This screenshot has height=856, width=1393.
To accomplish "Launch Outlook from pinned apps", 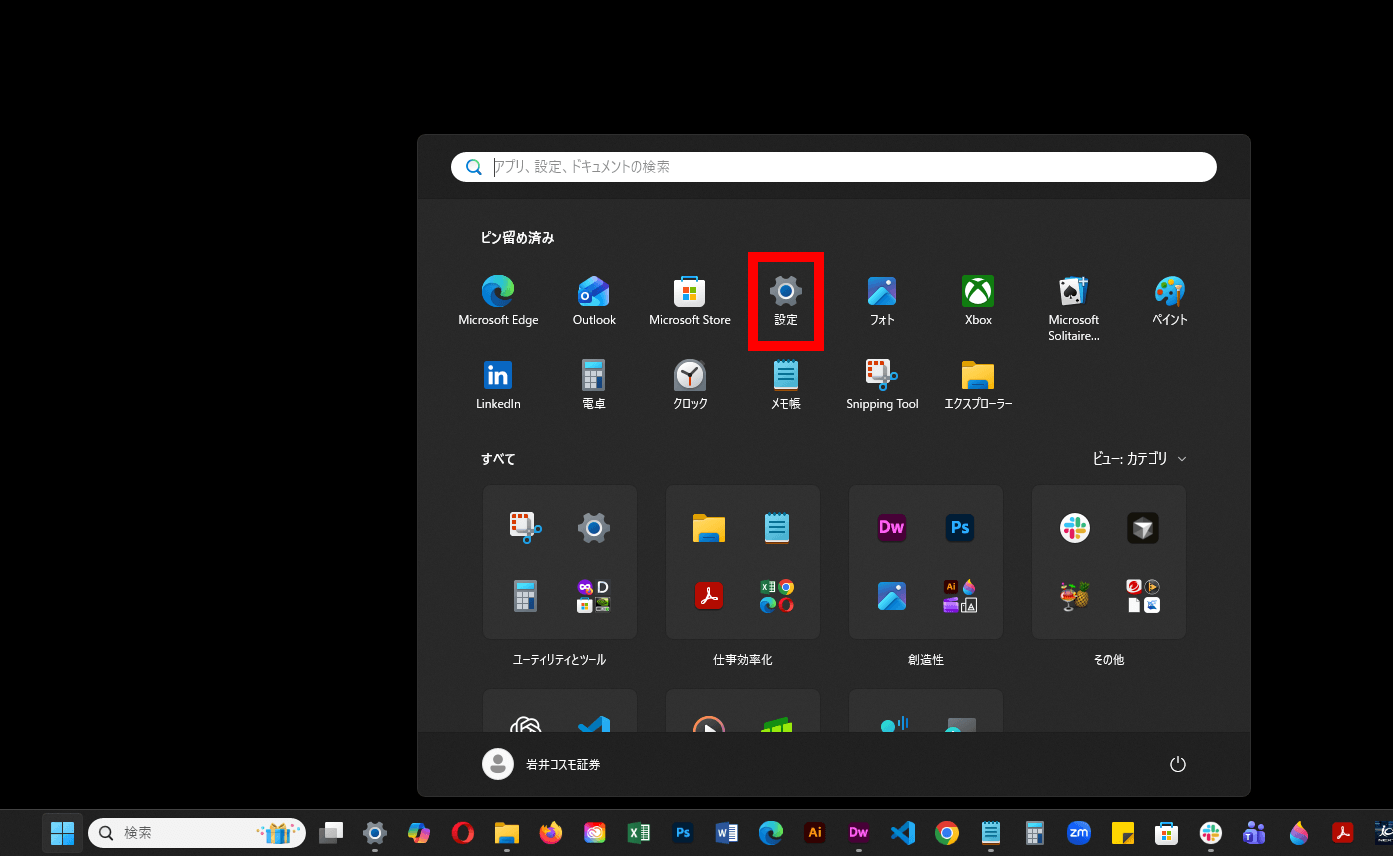I will point(594,301).
